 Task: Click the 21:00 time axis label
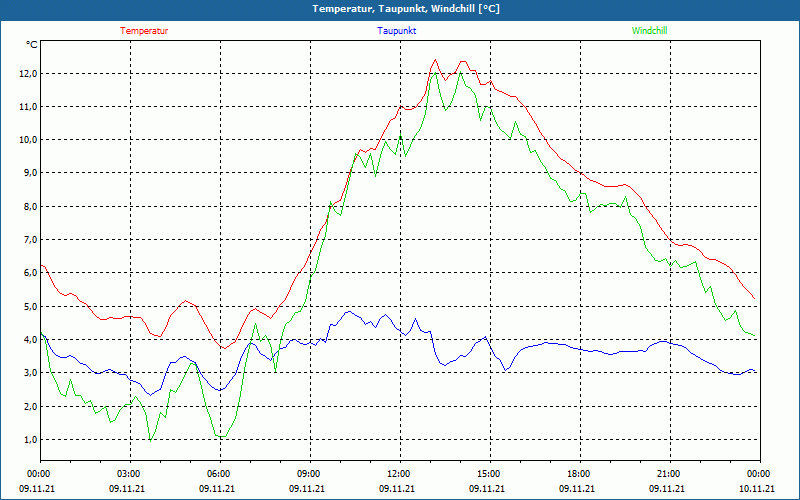pyautogui.click(x=670, y=474)
